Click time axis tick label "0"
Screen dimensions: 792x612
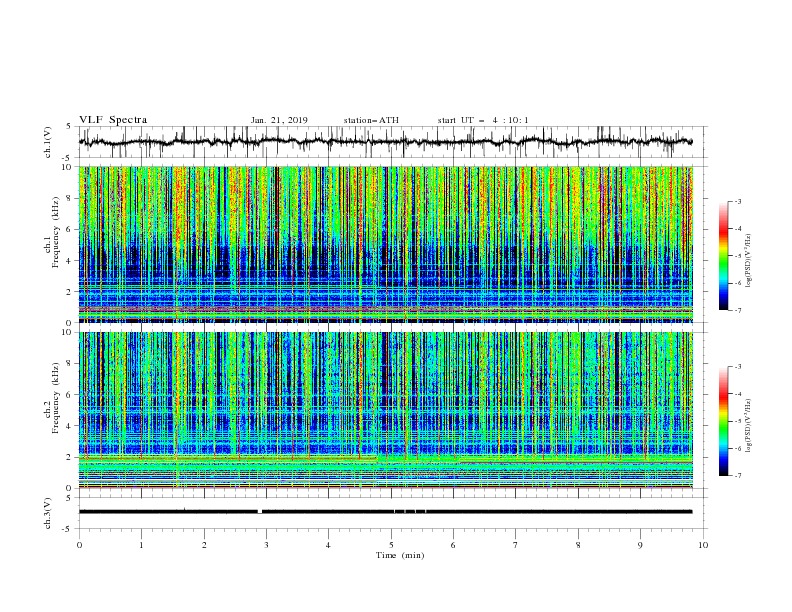pyautogui.click(x=79, y=545)
